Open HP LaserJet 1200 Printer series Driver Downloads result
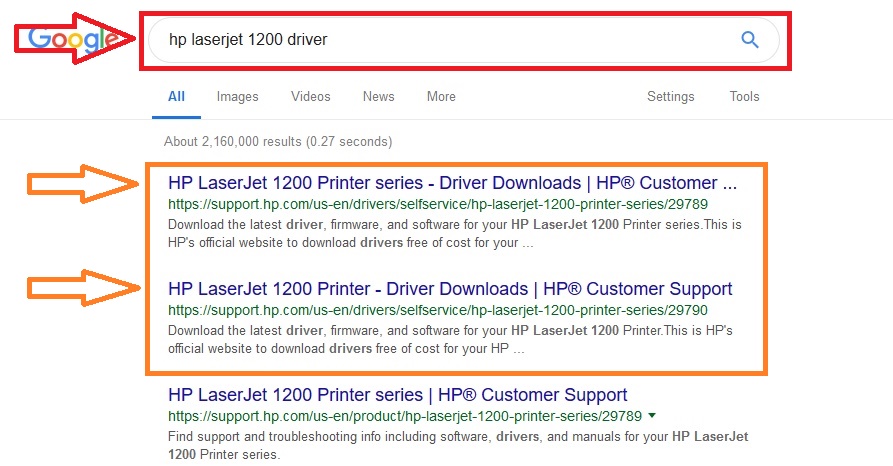 [452, 183]
